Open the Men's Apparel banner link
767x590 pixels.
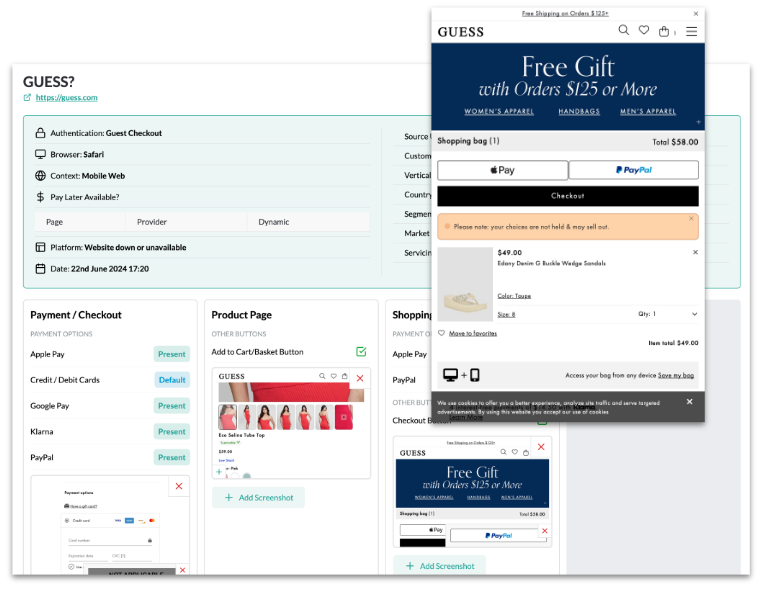click(648, 112)
